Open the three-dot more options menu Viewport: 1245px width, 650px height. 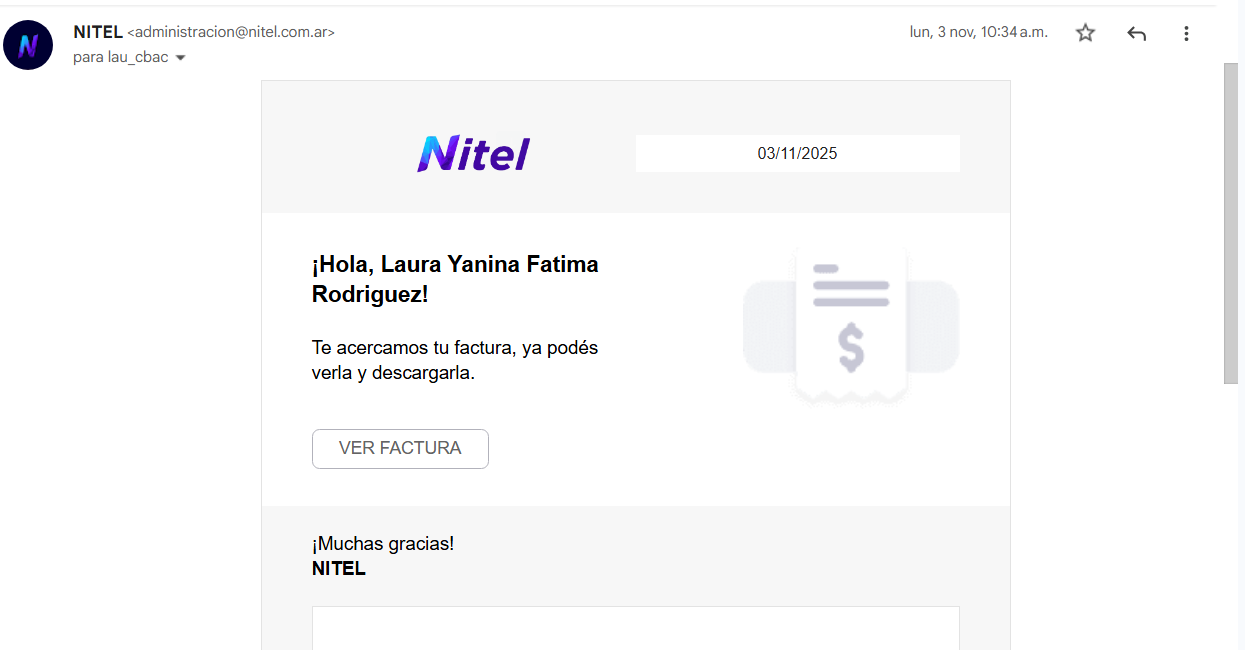coord(1186,33)
